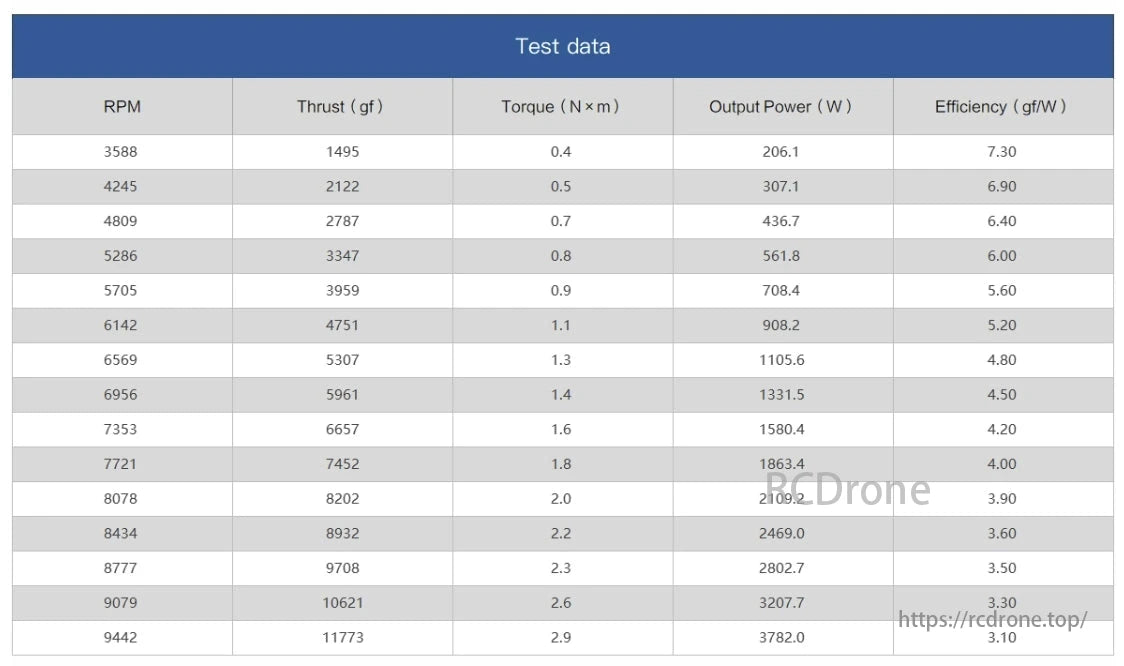Open the rcdrone.top URL link
The height and width of the screenshot is (666, 1124).
tap(992, 620)
